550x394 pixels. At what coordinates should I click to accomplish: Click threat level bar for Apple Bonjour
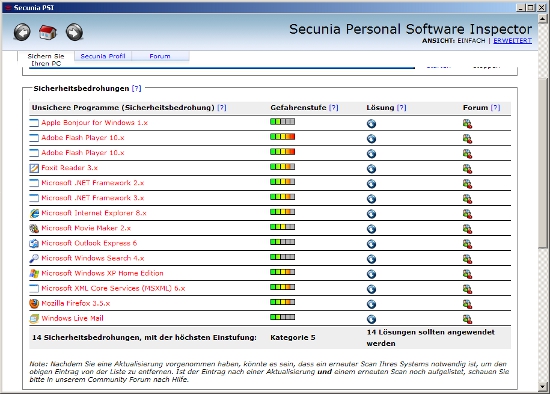pos(282,122)
